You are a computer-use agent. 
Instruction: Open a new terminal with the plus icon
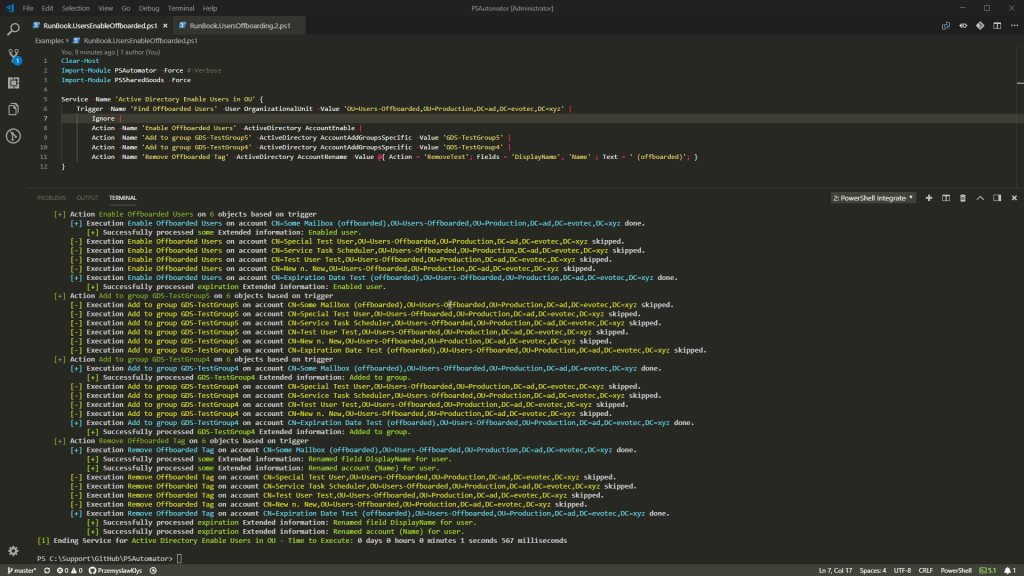click(x=929, y=197)
